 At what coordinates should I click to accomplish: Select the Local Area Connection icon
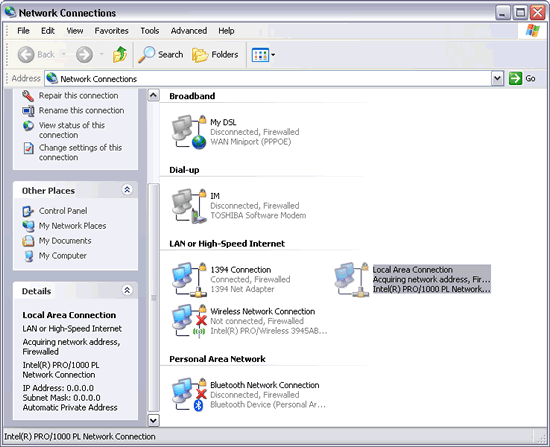tap(351, 280)
